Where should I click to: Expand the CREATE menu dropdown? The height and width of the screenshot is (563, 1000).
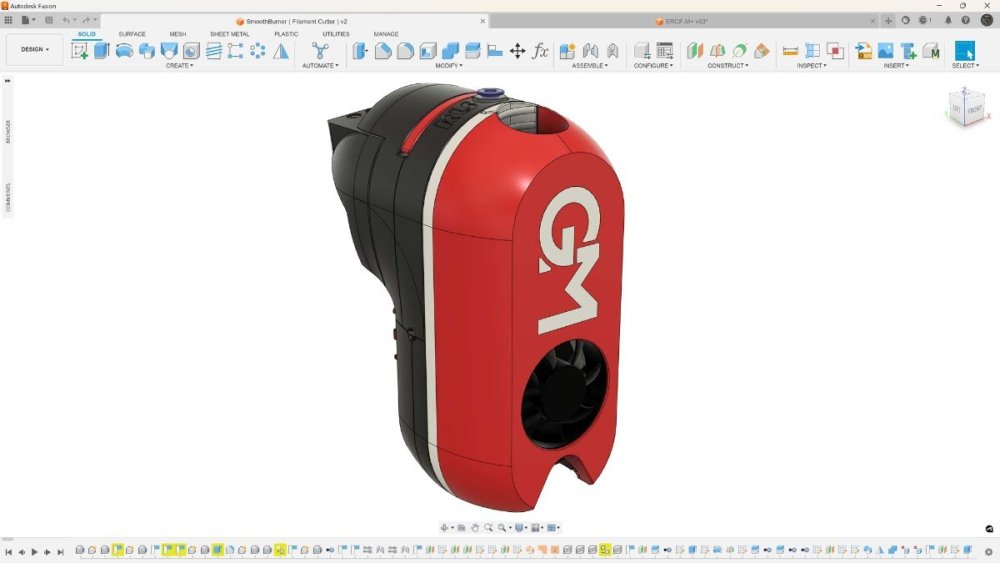coord(179,66)
